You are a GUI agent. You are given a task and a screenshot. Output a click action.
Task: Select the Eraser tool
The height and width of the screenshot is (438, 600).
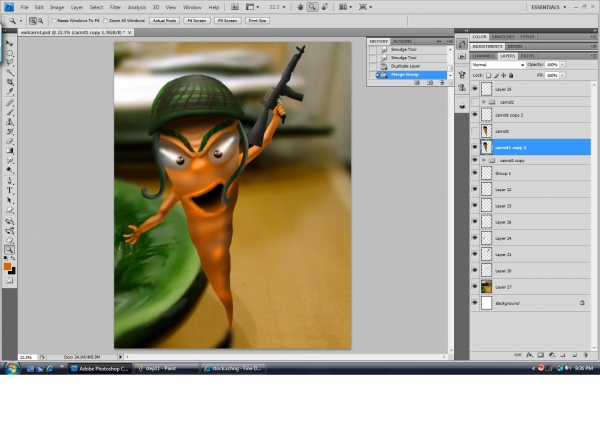click(x=10, y=141)
